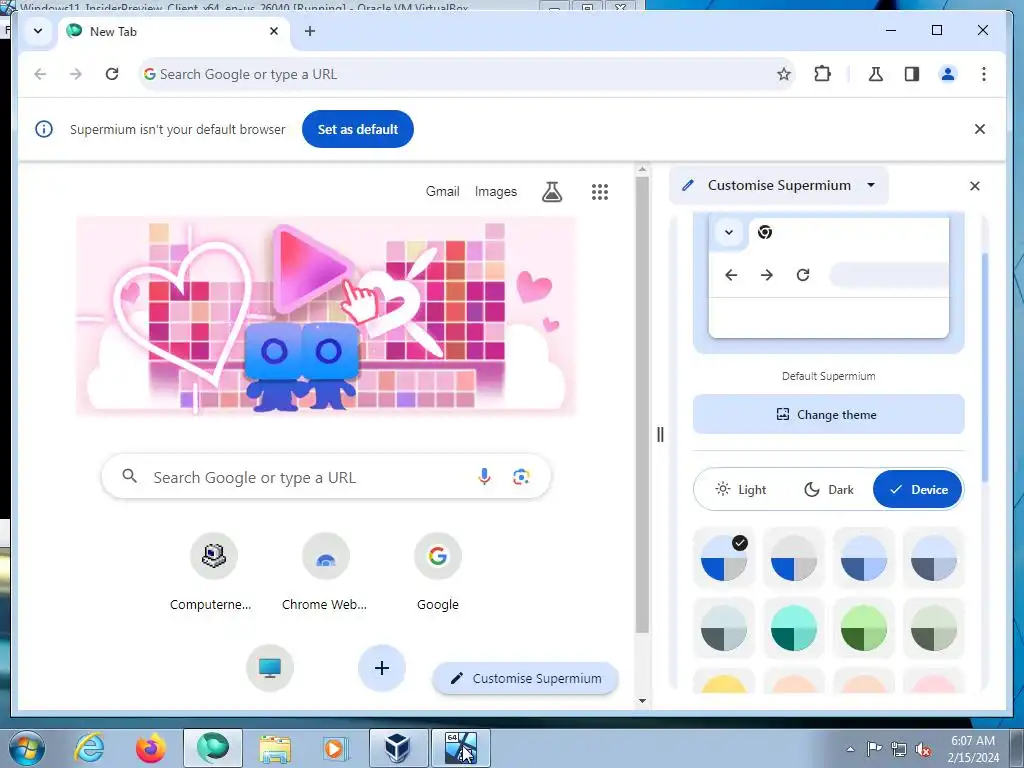
Task: Pick the blue and grey color swatch
Action: [793, 558]
